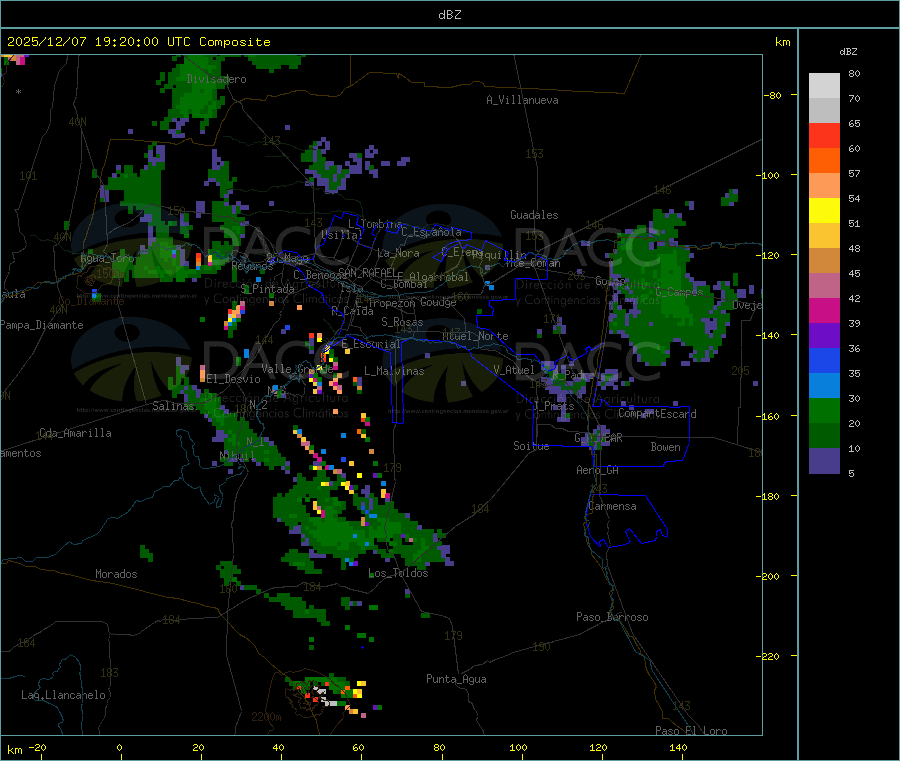This screenshot has height=761, width=900.
Task: Click the light blue 30-35 dBZ legend band
Action: click(x=824, y=386)
